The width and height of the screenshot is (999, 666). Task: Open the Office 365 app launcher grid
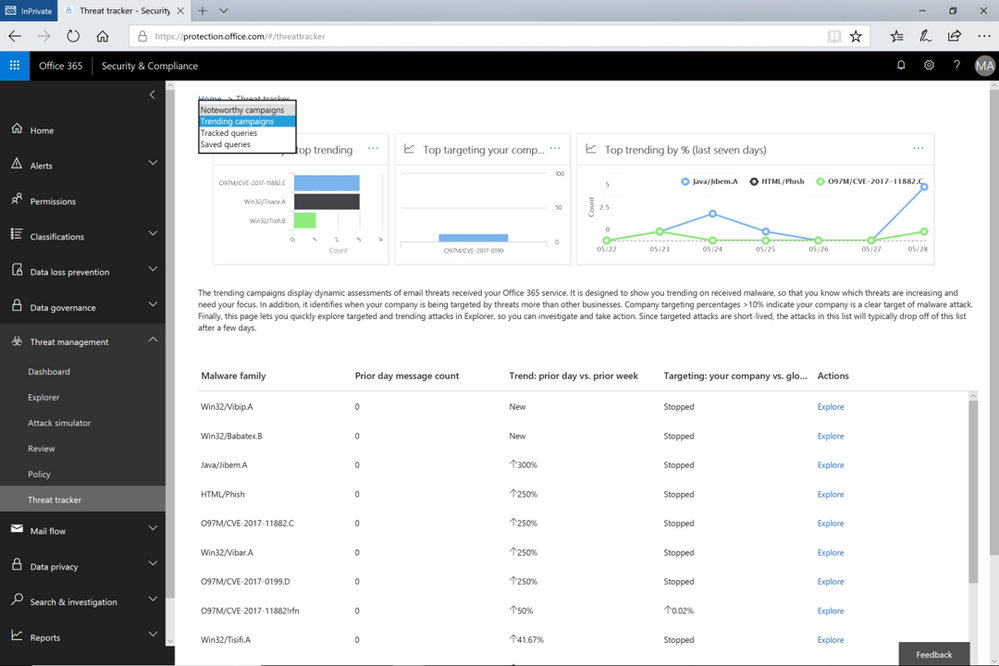tap(14, 64)
